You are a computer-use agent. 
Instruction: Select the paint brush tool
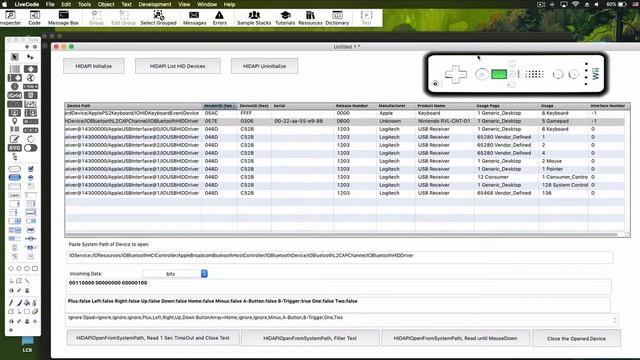tap(19, 303)
